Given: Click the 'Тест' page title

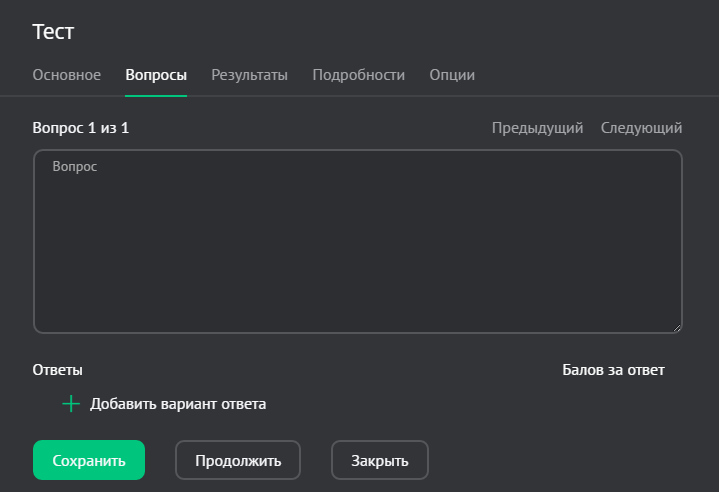Looking at the screenshot, I should (54, 31).
